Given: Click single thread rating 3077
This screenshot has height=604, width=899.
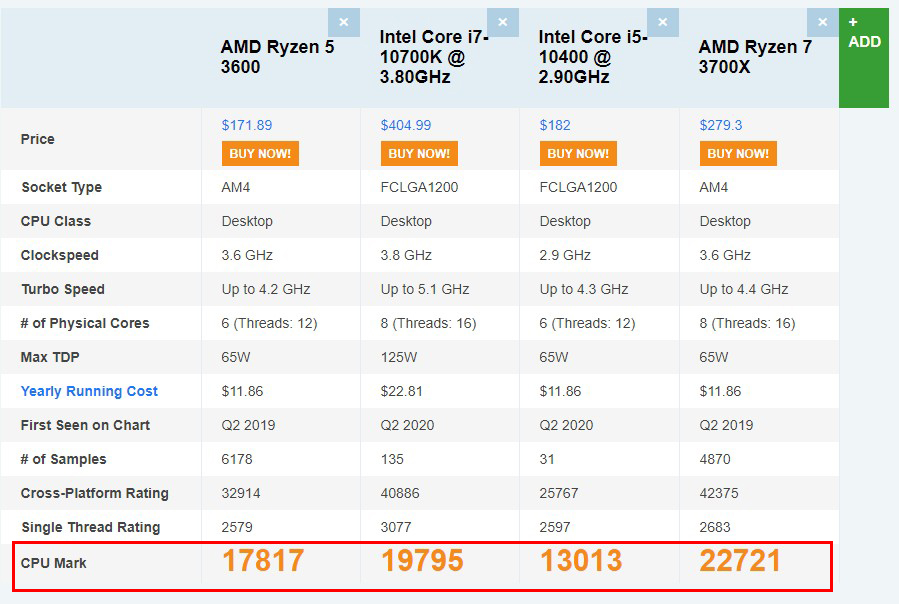Looking at the screenshot, I should 396,527.
